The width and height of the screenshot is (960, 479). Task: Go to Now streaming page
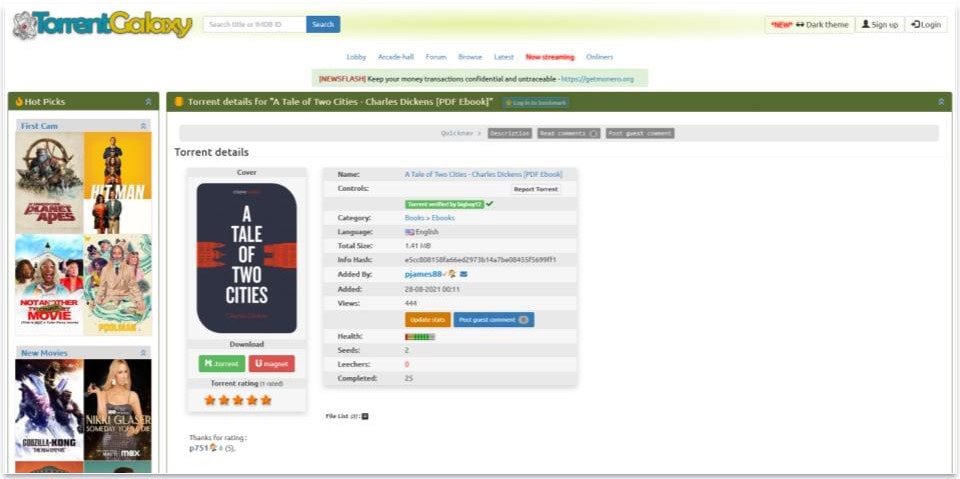[550, 57]
